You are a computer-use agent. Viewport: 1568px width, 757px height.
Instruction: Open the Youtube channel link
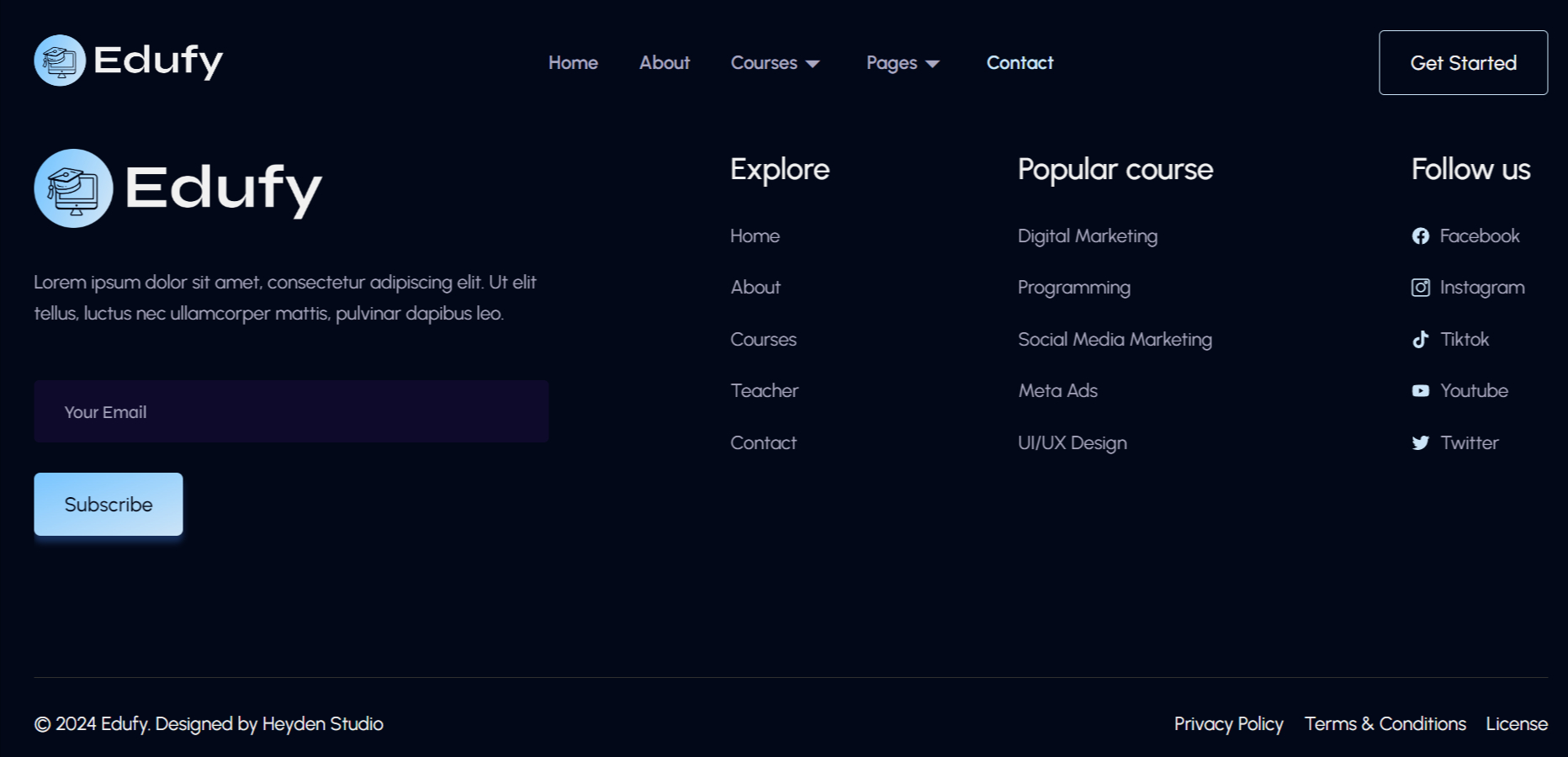pos(1459,390)
